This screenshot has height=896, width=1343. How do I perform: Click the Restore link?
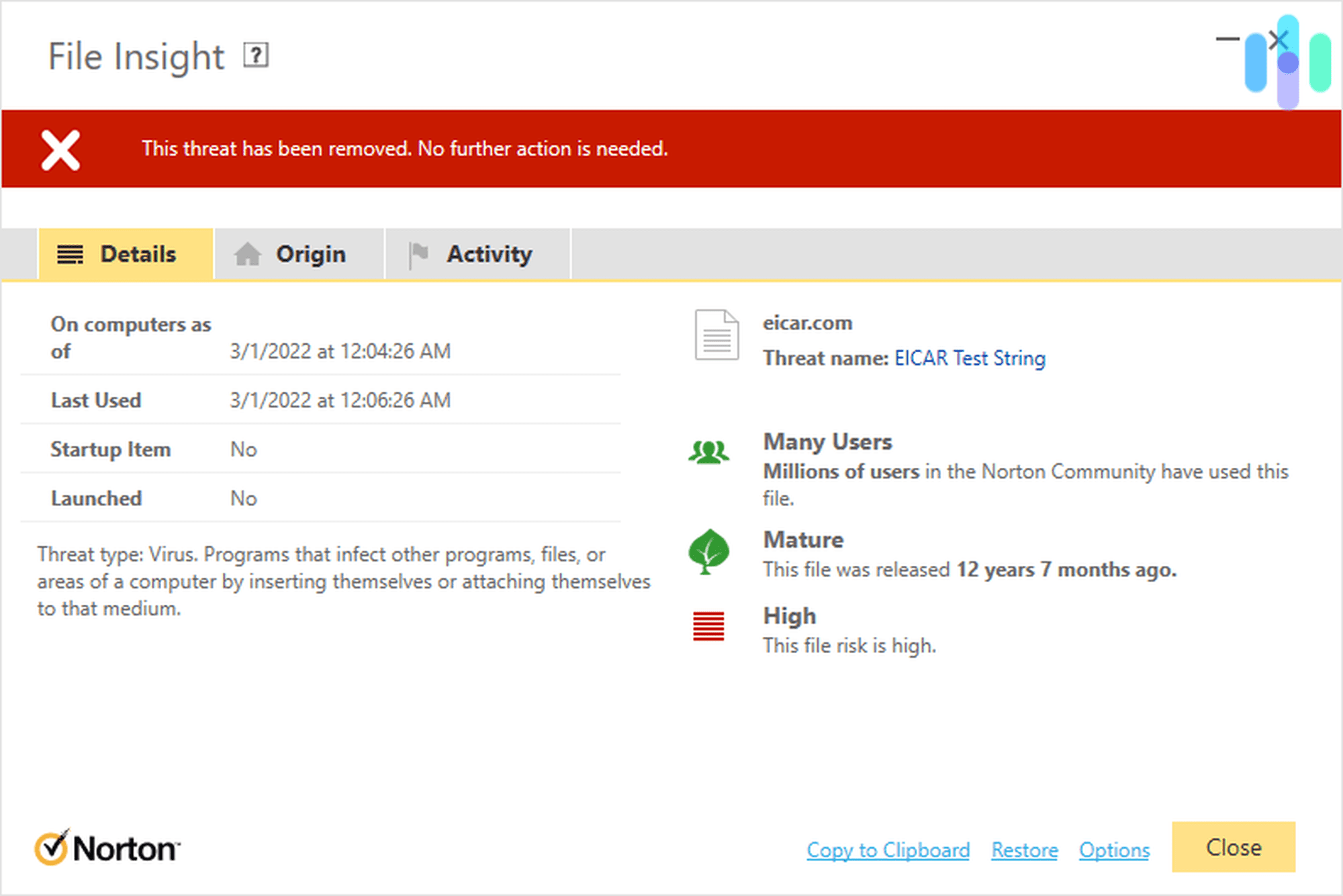(x=1024, y=850)
